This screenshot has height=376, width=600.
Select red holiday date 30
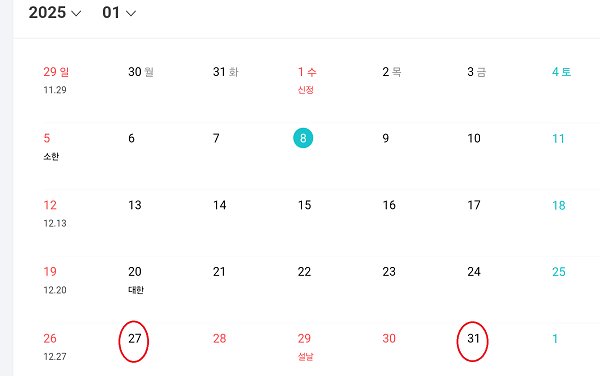[x=389, y=339]
